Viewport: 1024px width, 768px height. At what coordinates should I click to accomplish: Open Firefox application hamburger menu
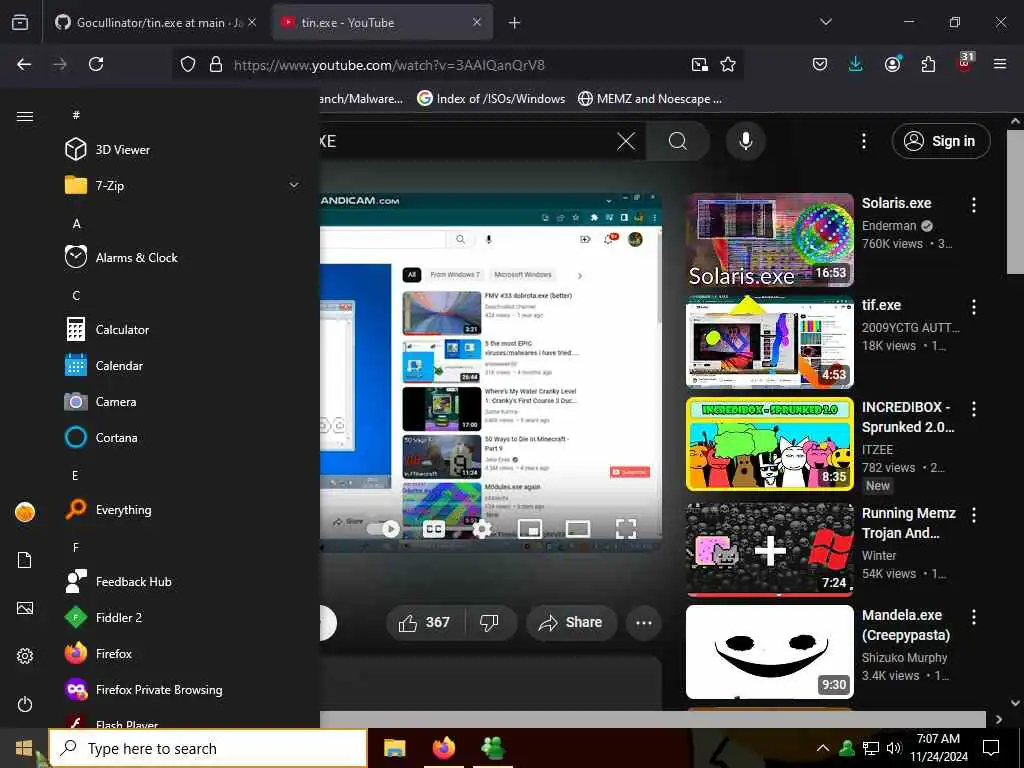coord(1000,64)
